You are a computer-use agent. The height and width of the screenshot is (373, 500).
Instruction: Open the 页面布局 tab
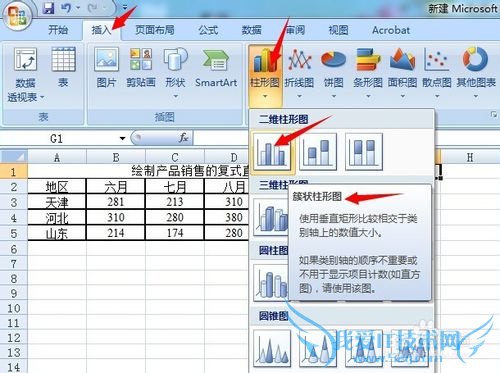[155, 30]
